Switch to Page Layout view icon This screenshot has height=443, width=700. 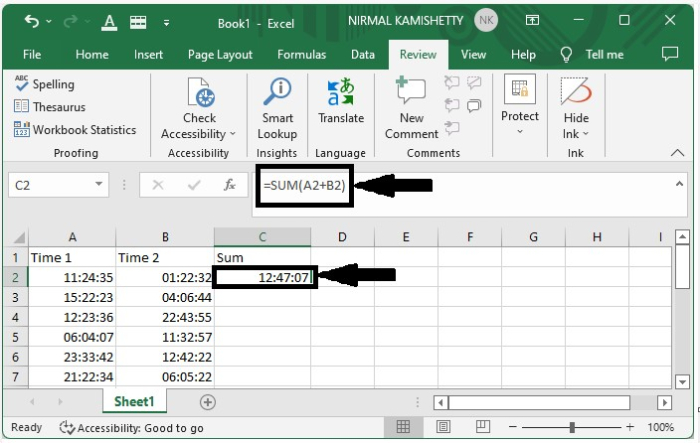(x=443, y=427)
